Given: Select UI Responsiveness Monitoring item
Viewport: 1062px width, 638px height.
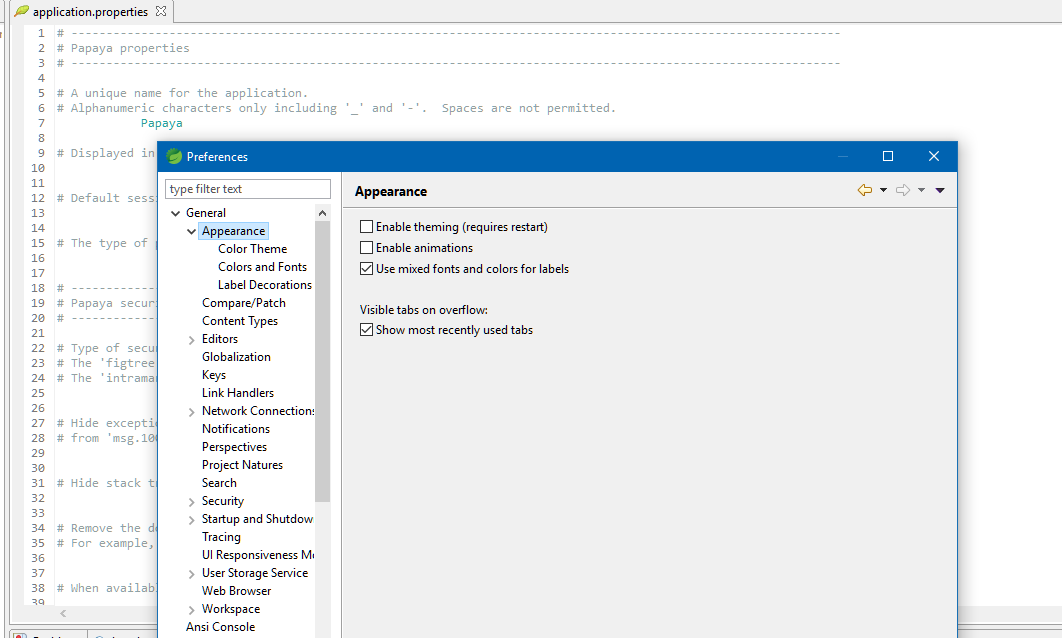Looking at the screenshot, I should pos(257,555).
